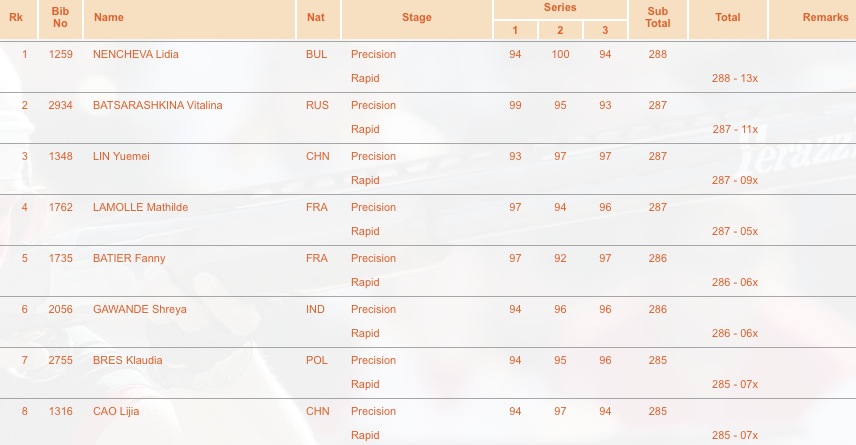Select BATIER Fanny in results
Image resolution: width=856 pixels, height=445 pixels.
click(x=129, y=258)
